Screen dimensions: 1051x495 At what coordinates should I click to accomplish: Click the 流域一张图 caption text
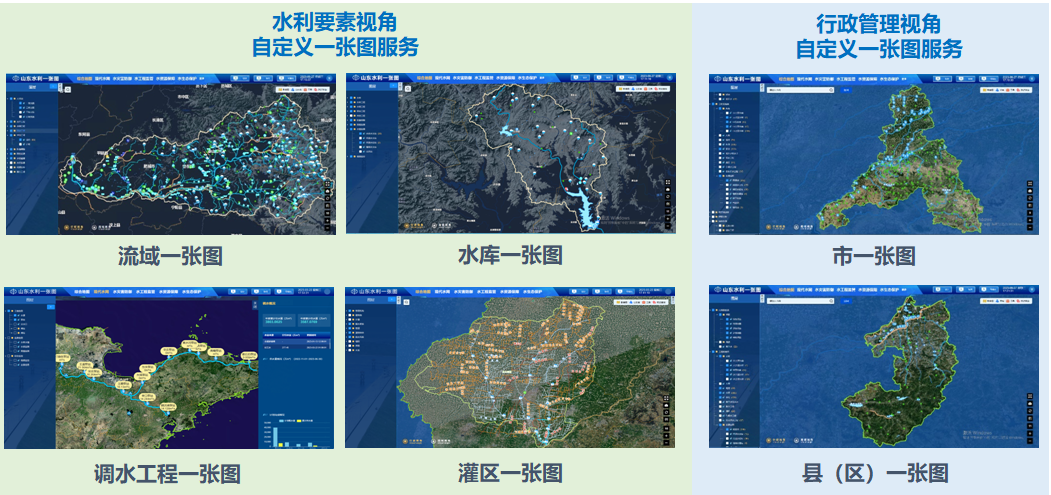(170, 256)
